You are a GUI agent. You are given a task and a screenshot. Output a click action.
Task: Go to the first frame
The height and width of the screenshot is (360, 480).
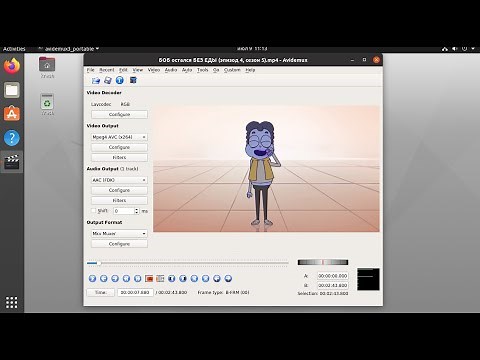(194, 278)
